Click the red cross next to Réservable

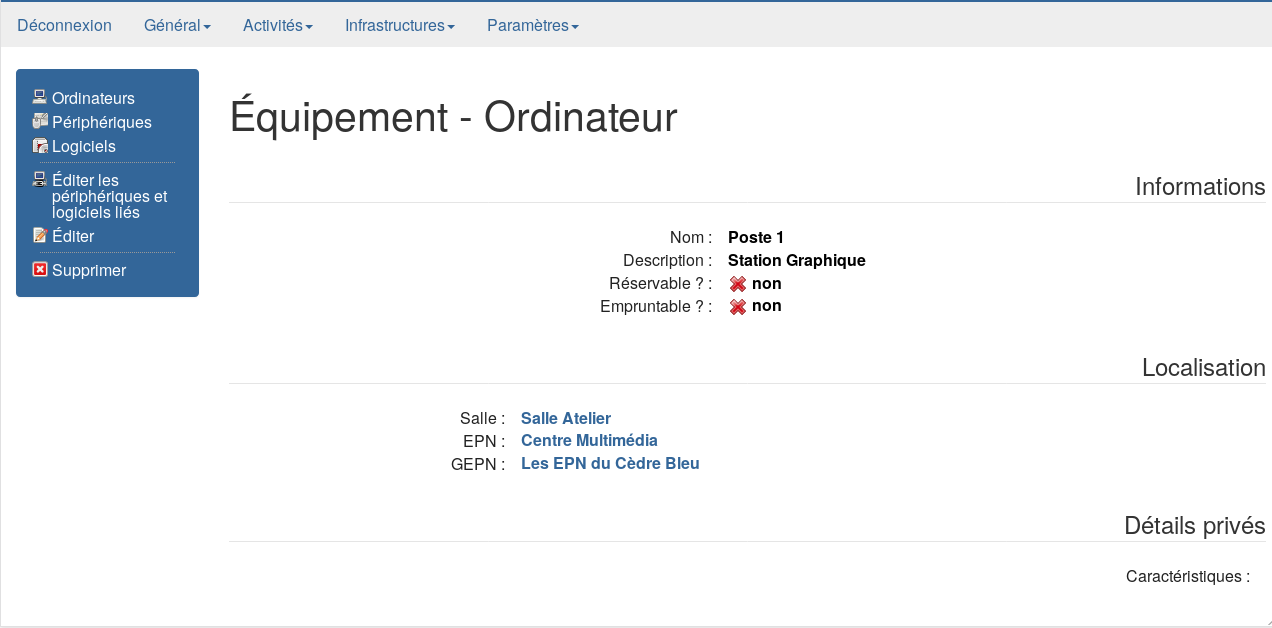click(738, 284)
